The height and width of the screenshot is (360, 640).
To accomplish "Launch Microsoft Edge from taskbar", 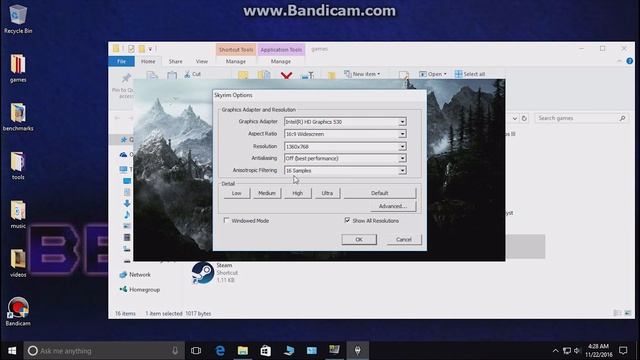I will pos(220,351).
